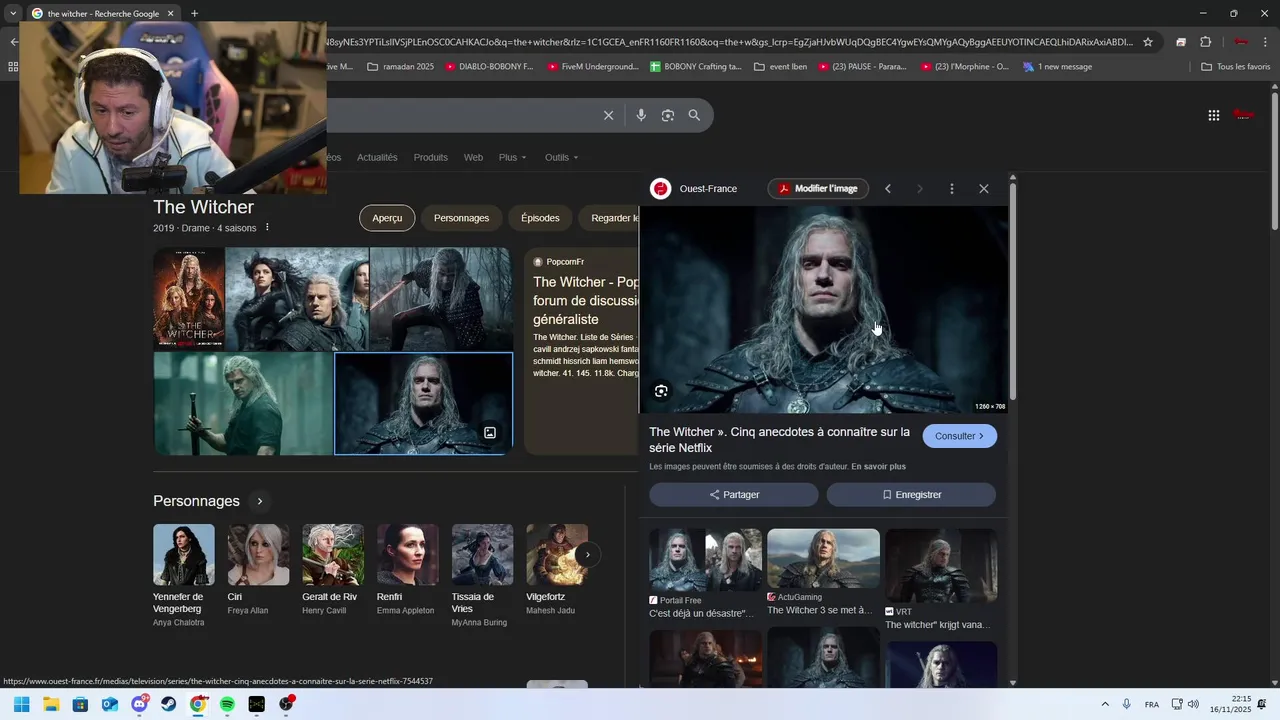
Task: Select the 'Personnages' chip
Action: (x=461, y=218)
